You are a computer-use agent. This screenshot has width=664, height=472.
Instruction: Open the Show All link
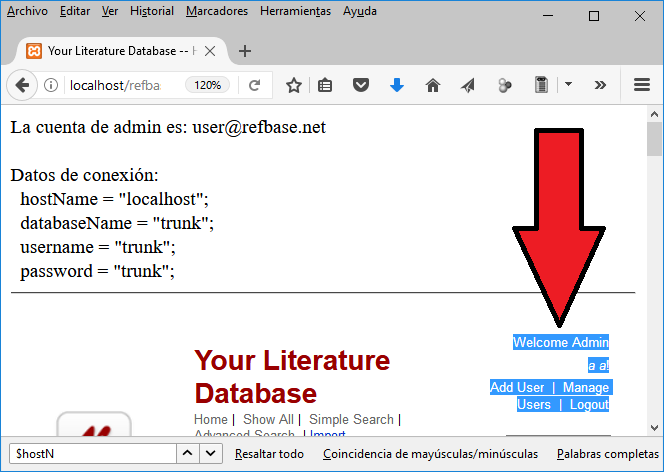[x=268, y=419]
